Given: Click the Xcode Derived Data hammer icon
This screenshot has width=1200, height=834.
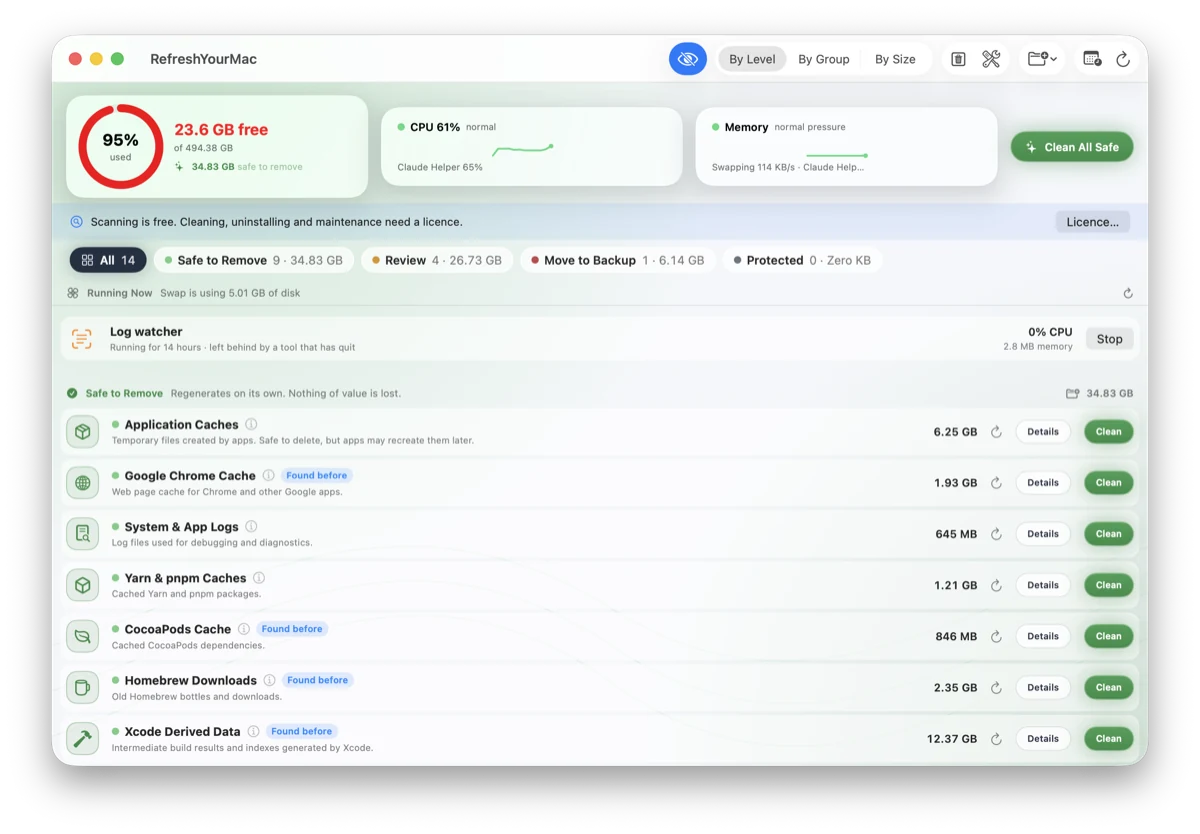Looking at the screenshot, I should click(x=83, y=739).
